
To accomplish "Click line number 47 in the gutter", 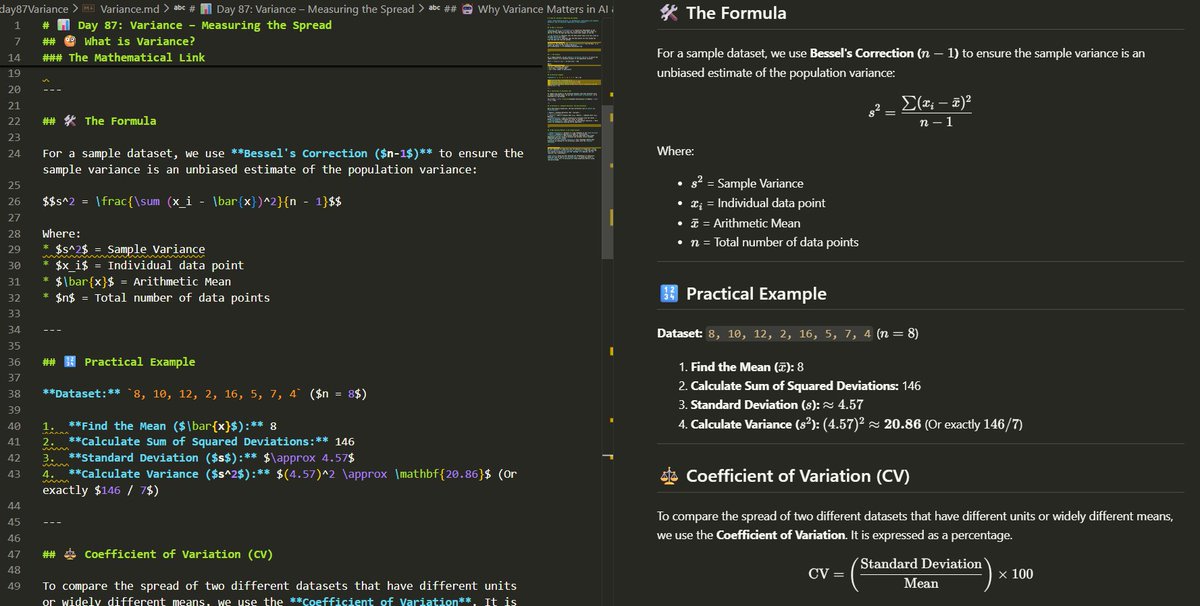I will (x=14, y=553).
